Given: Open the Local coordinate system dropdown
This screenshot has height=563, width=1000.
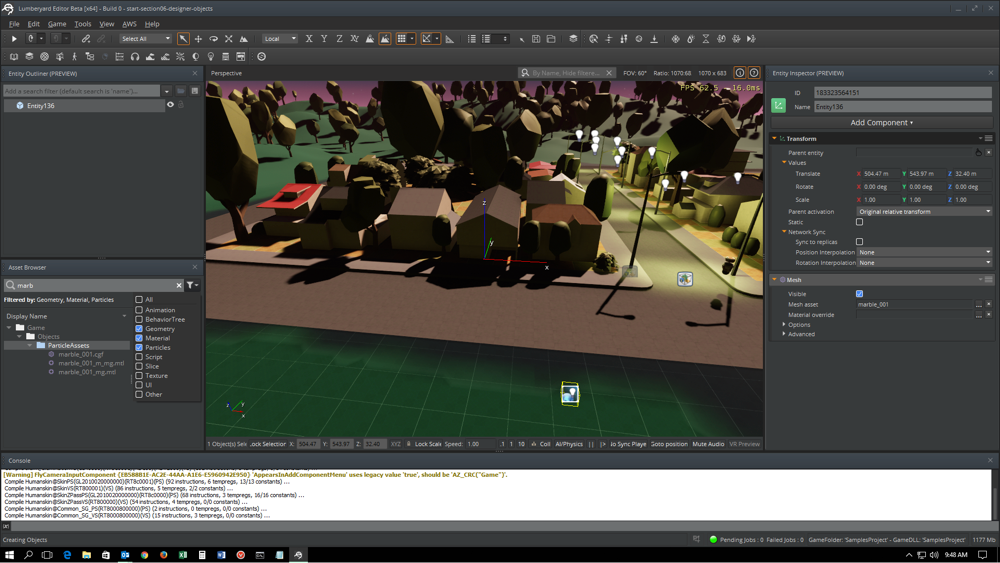Looking at the screenshot, I should click(280, 39).
